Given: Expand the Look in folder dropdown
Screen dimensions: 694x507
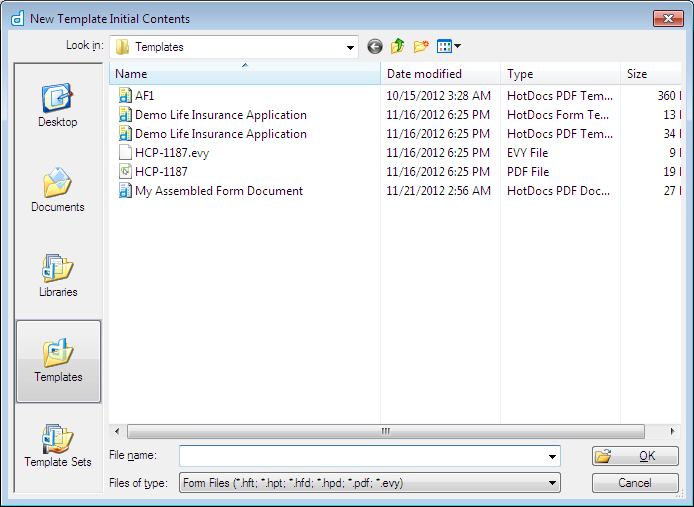Looking at the screenshot, I should tap(350, 47).
